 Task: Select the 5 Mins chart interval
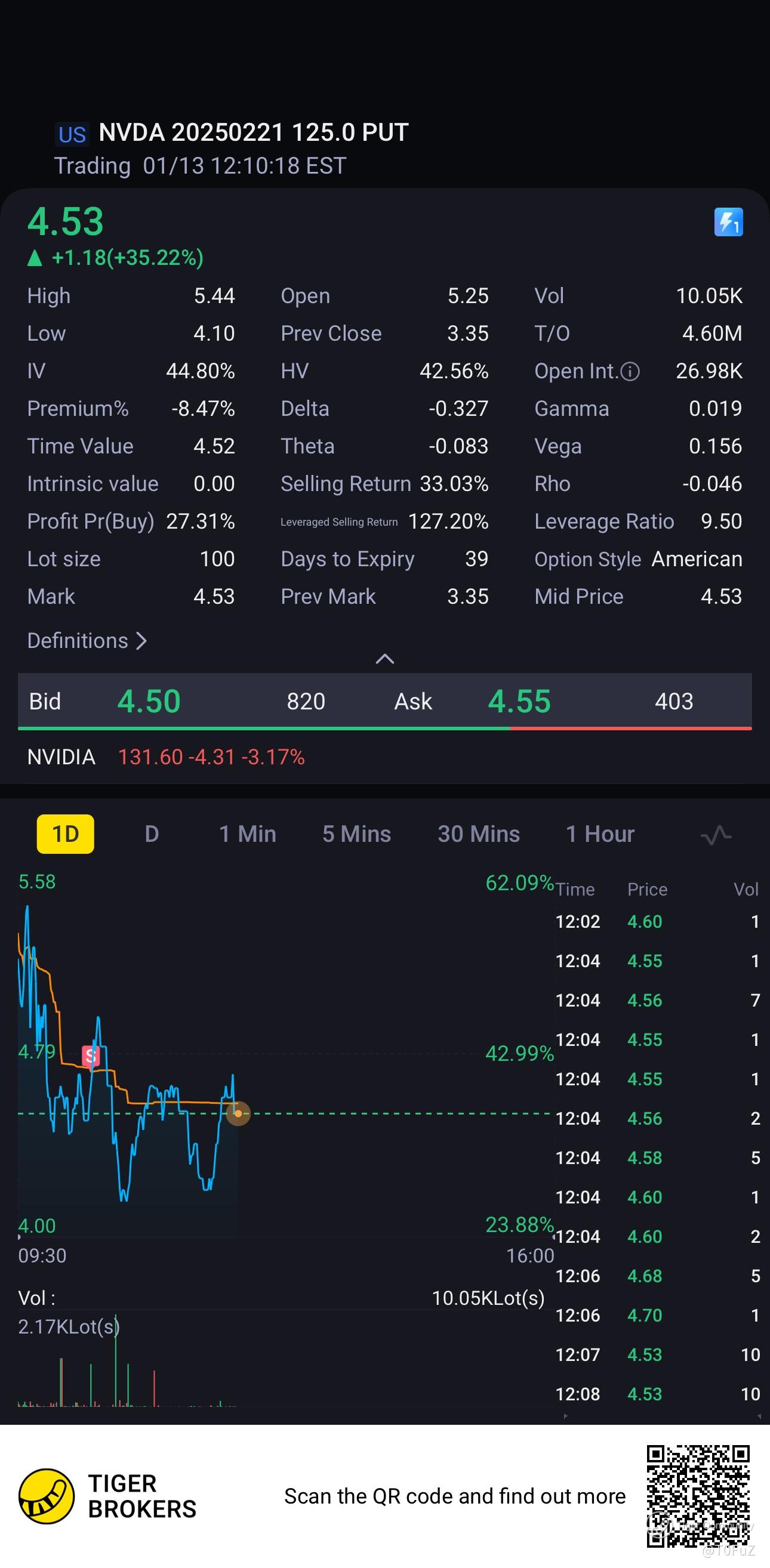tap(356, 834)
